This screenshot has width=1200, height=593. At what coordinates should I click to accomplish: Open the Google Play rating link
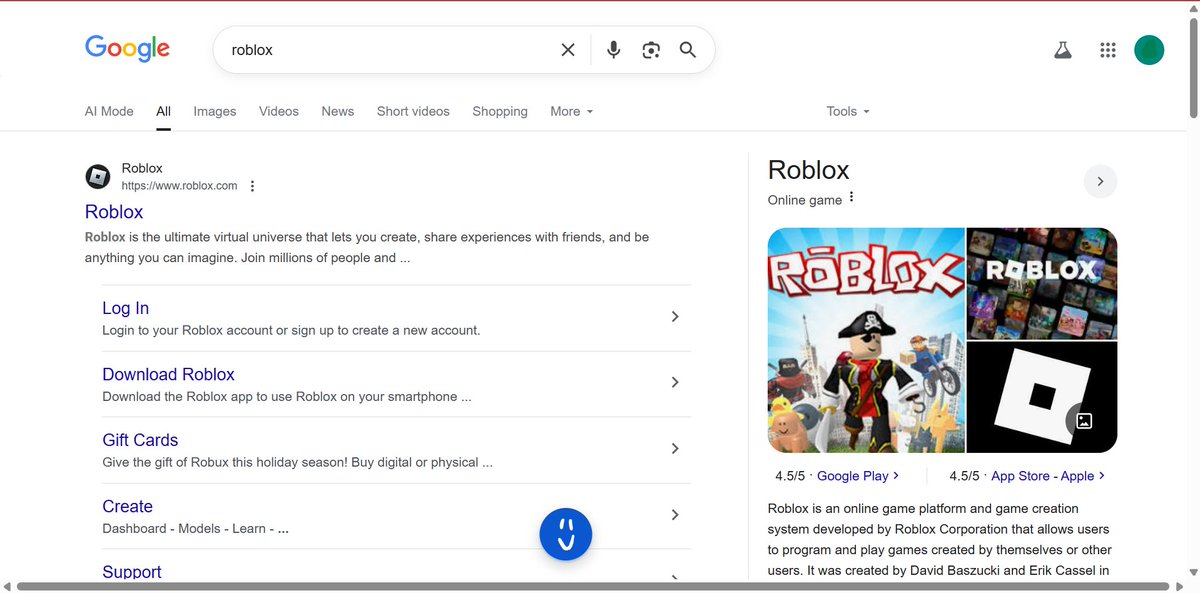(x=858, y=476)
